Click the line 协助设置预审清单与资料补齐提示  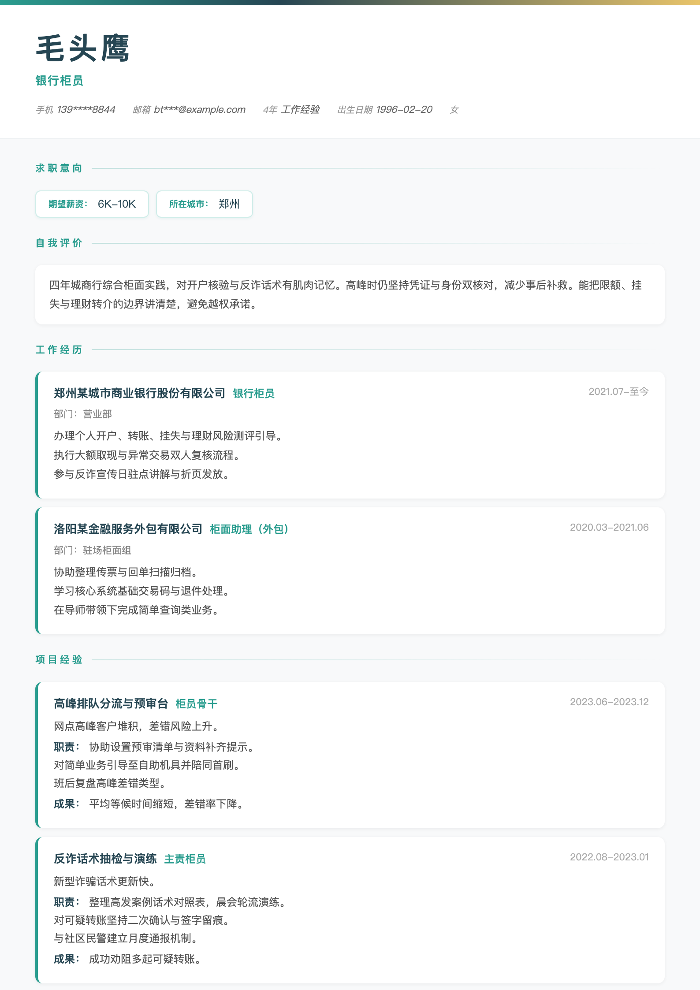[172, 747]
